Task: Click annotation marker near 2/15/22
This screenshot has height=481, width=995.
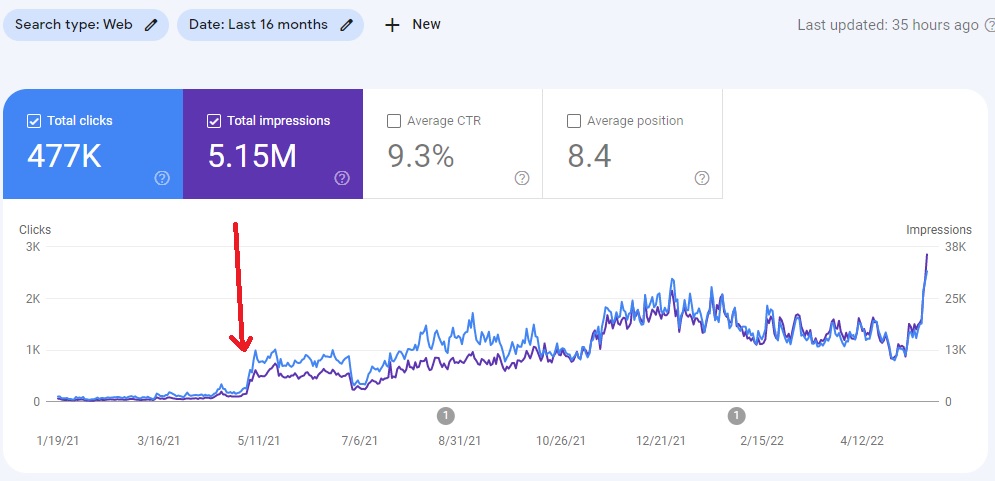Action: click(x=736, y=416)
